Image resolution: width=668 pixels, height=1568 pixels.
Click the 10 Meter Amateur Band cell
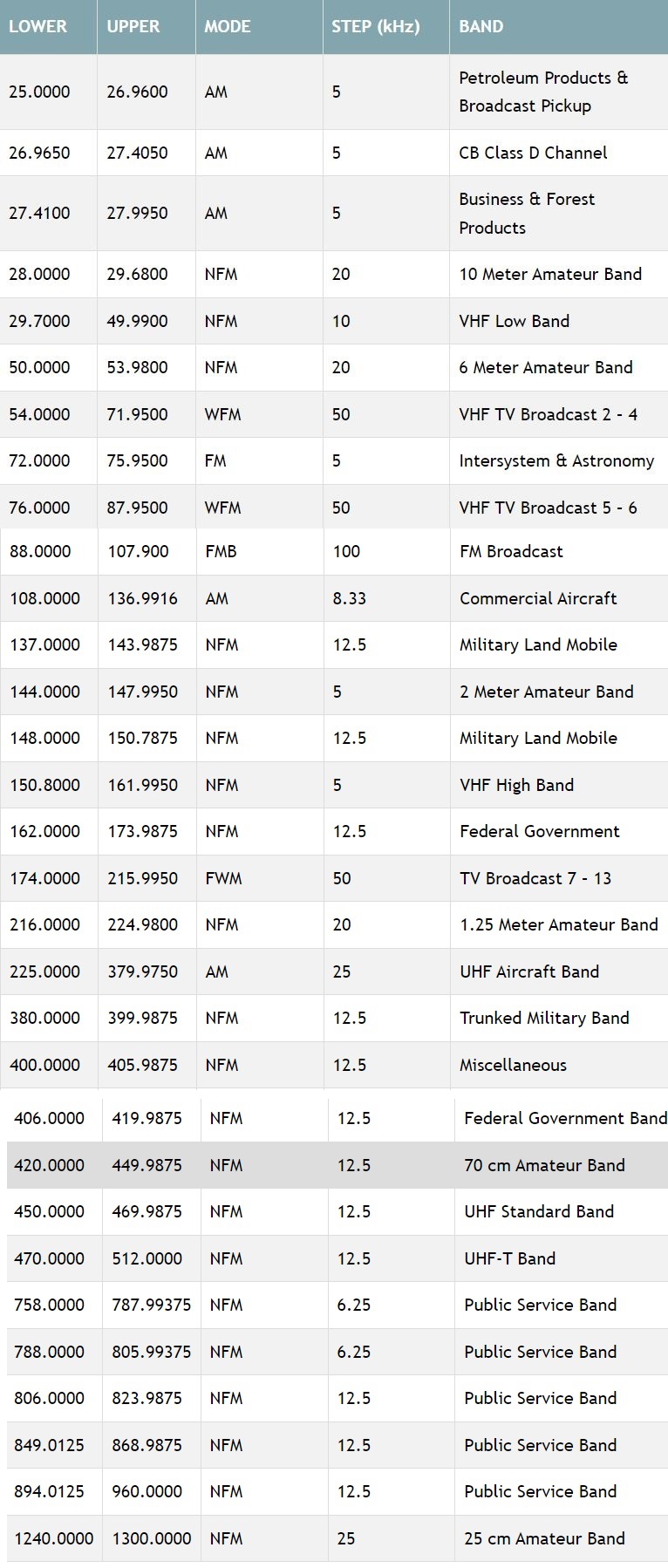point(559,274)
